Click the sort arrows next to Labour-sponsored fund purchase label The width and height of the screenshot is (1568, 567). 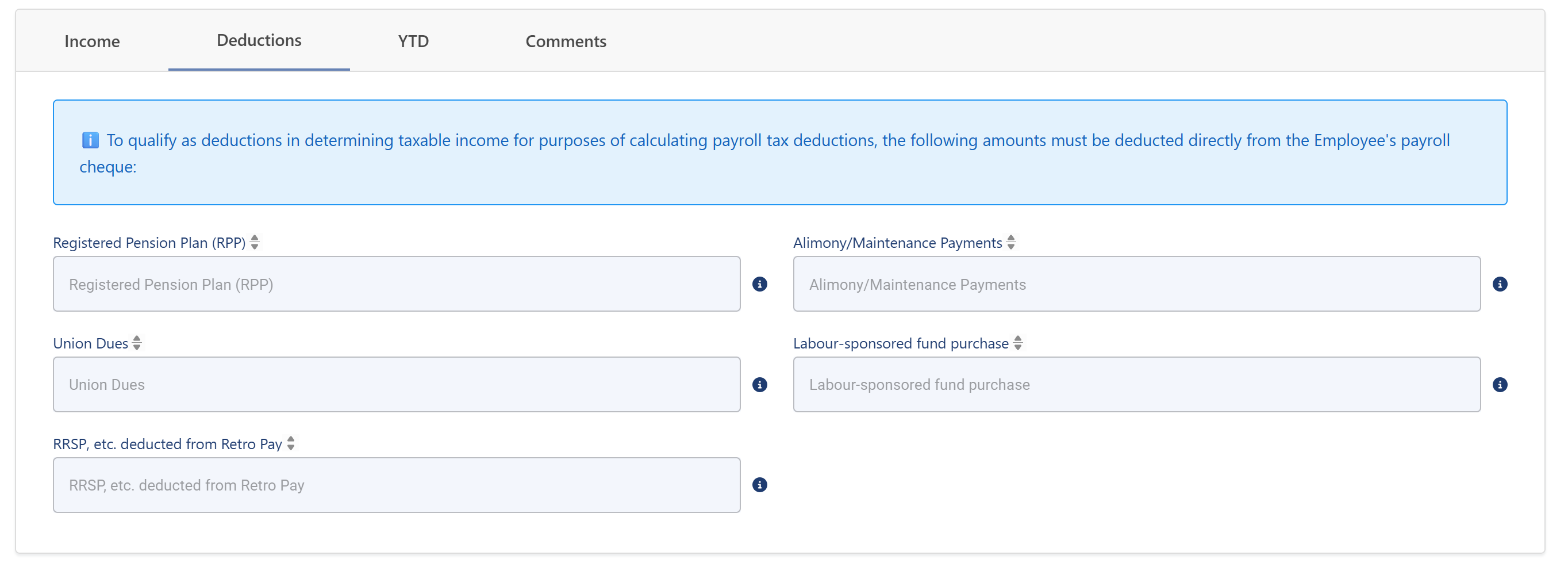click(x=1018, y=343)
